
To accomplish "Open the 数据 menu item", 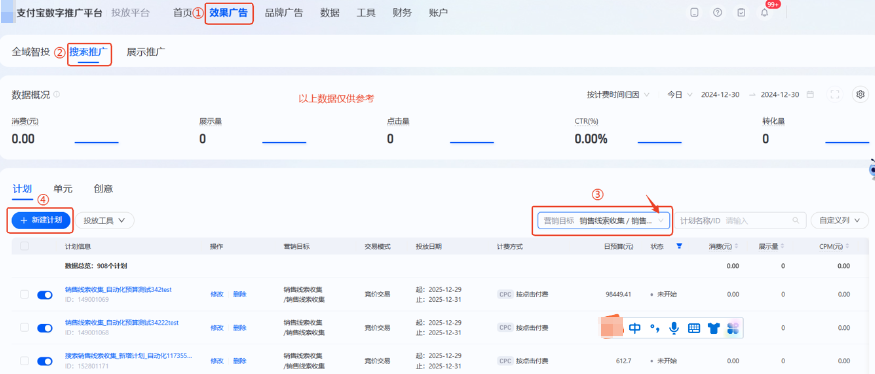I will 330,13.
